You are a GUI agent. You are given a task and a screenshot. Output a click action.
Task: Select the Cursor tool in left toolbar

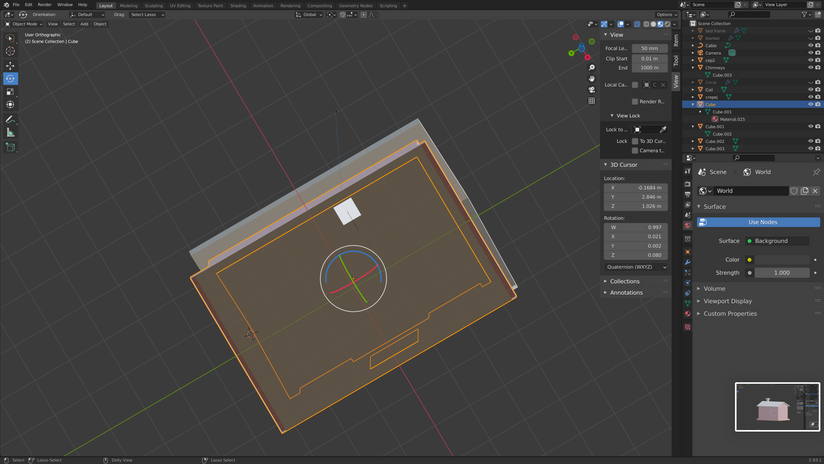pyautogui.click(x=10, y=51)
